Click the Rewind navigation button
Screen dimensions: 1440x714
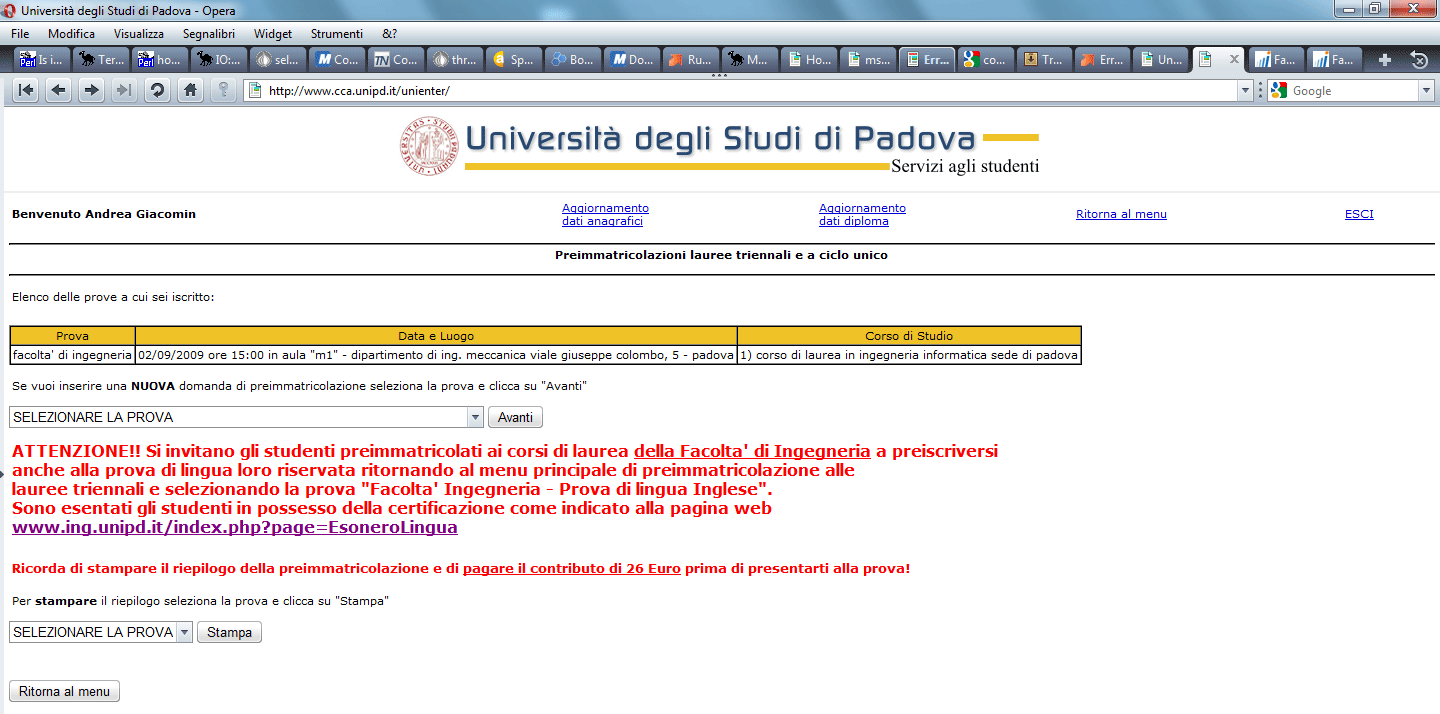click(26, 90)
